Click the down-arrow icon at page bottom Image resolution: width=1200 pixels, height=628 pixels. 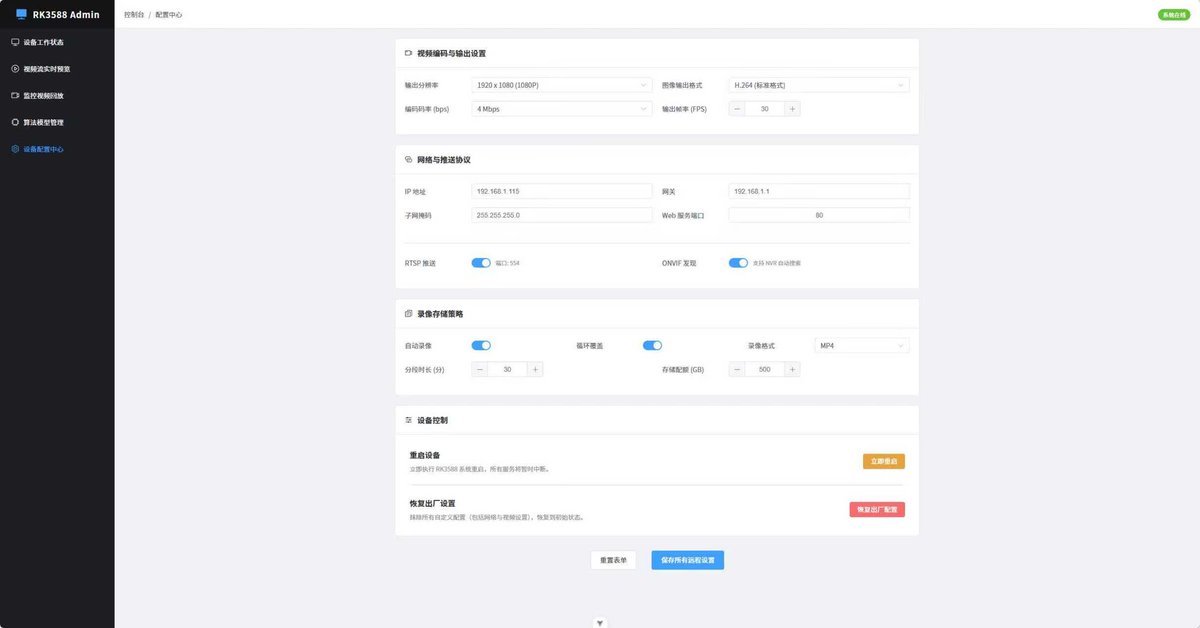pyautogui.click(x=600, y=622)
